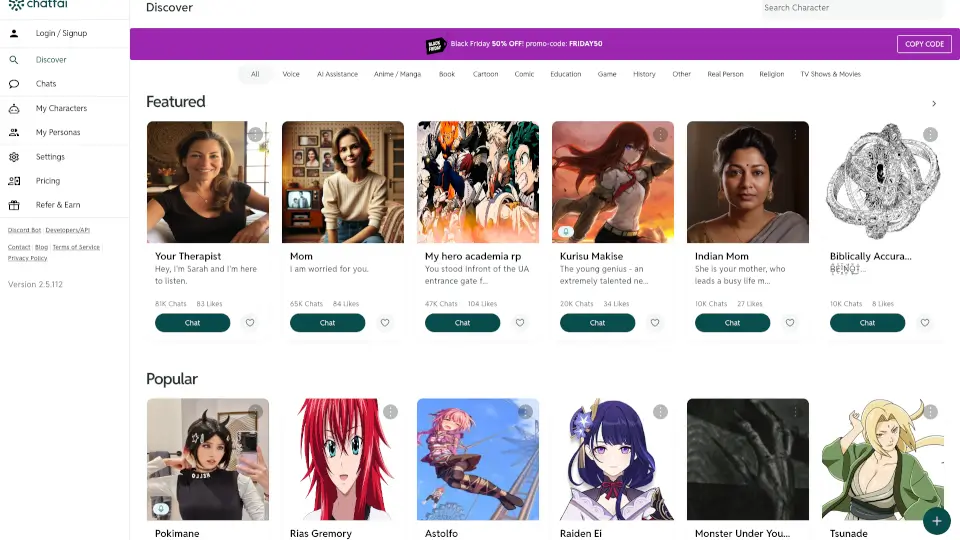Like the Your Therapist character
Screen dimensions: 960x540
250,323
